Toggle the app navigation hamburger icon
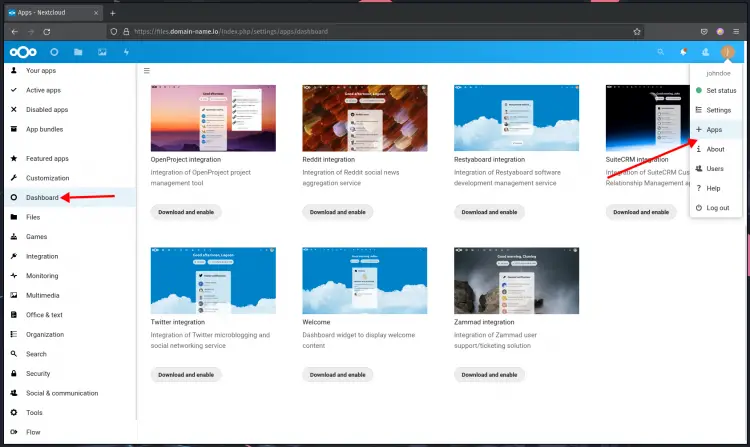The image size is (750, 447). 147,71
